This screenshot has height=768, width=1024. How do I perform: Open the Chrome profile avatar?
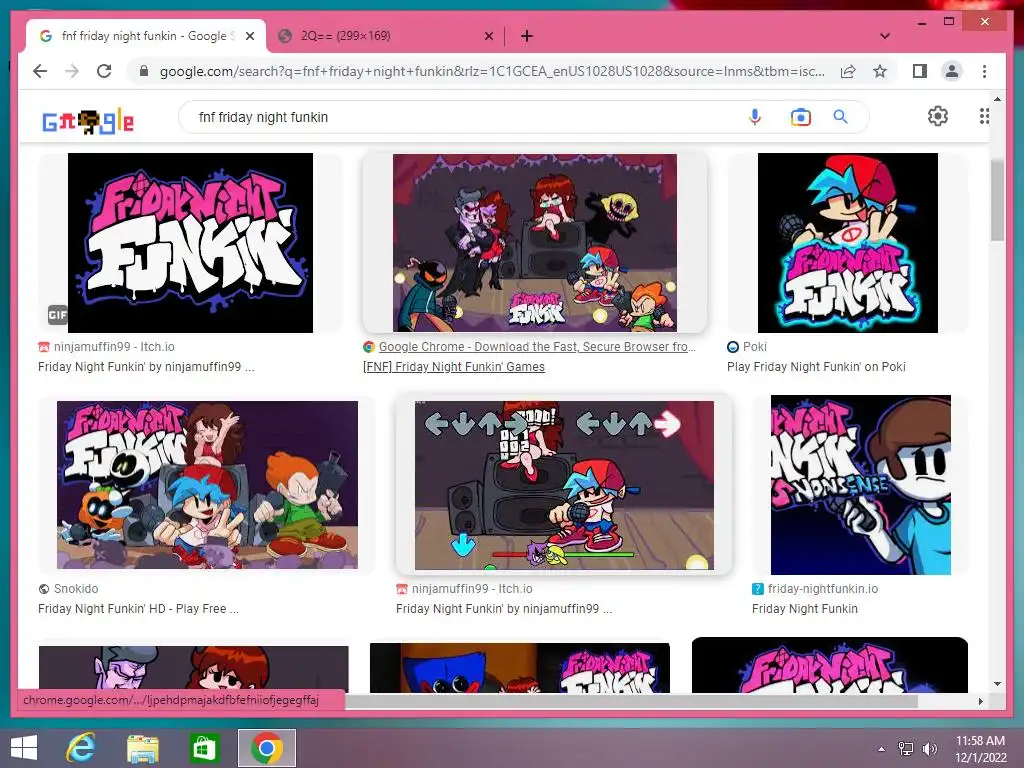tap(952, 71)
